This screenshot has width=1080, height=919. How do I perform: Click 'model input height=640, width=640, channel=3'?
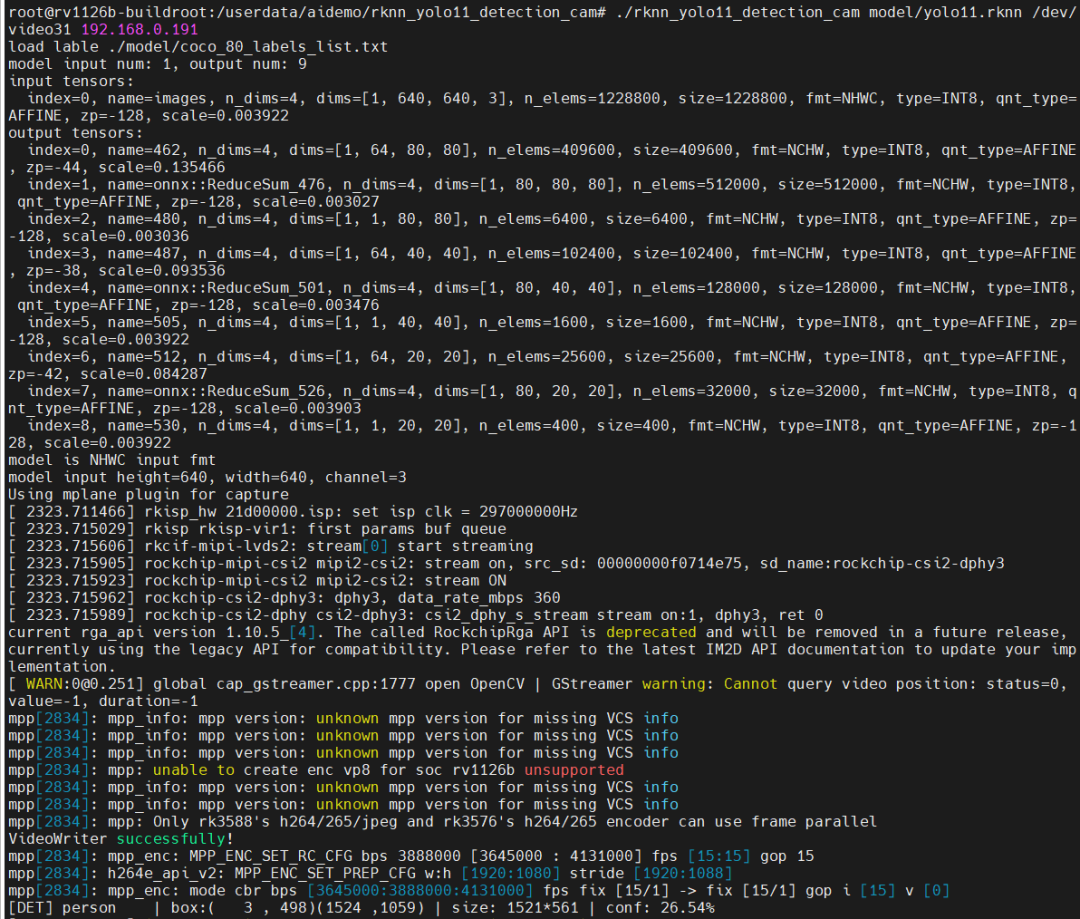tap(207, 477)
